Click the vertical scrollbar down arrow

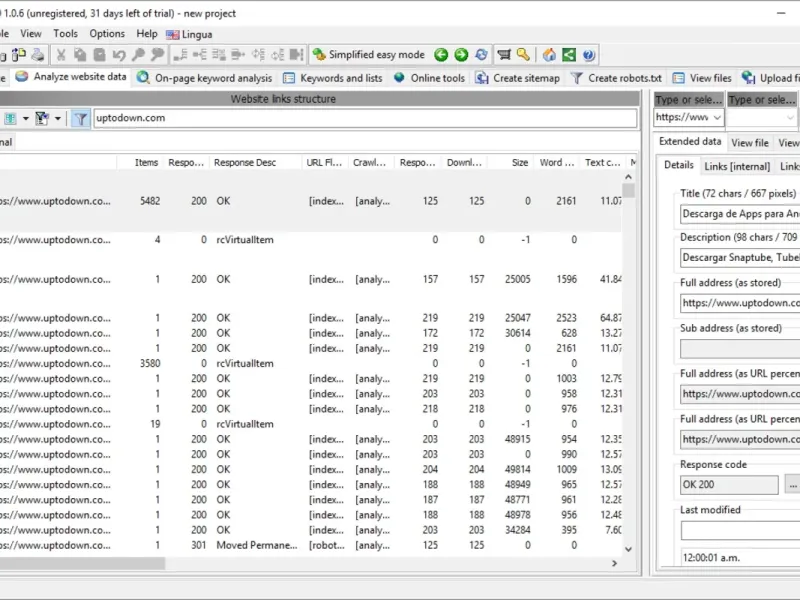[629, 549]
